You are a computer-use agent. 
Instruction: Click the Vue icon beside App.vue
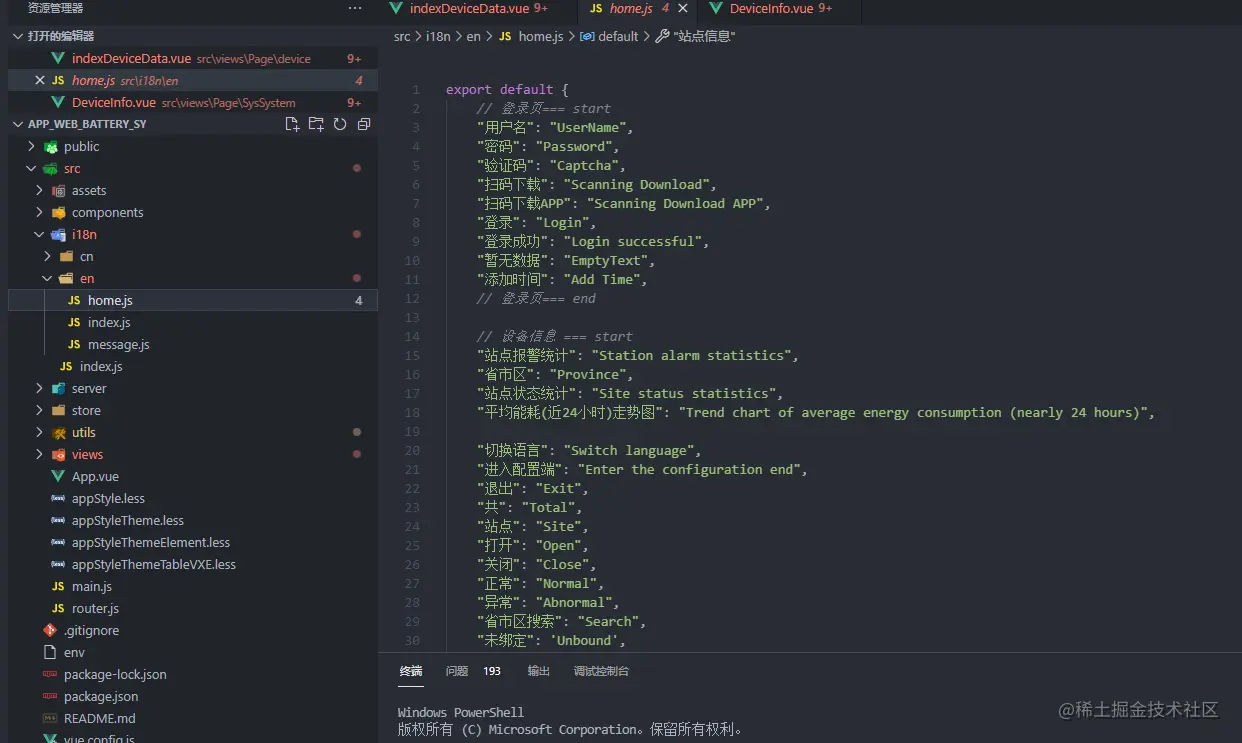tap(58, 476)
